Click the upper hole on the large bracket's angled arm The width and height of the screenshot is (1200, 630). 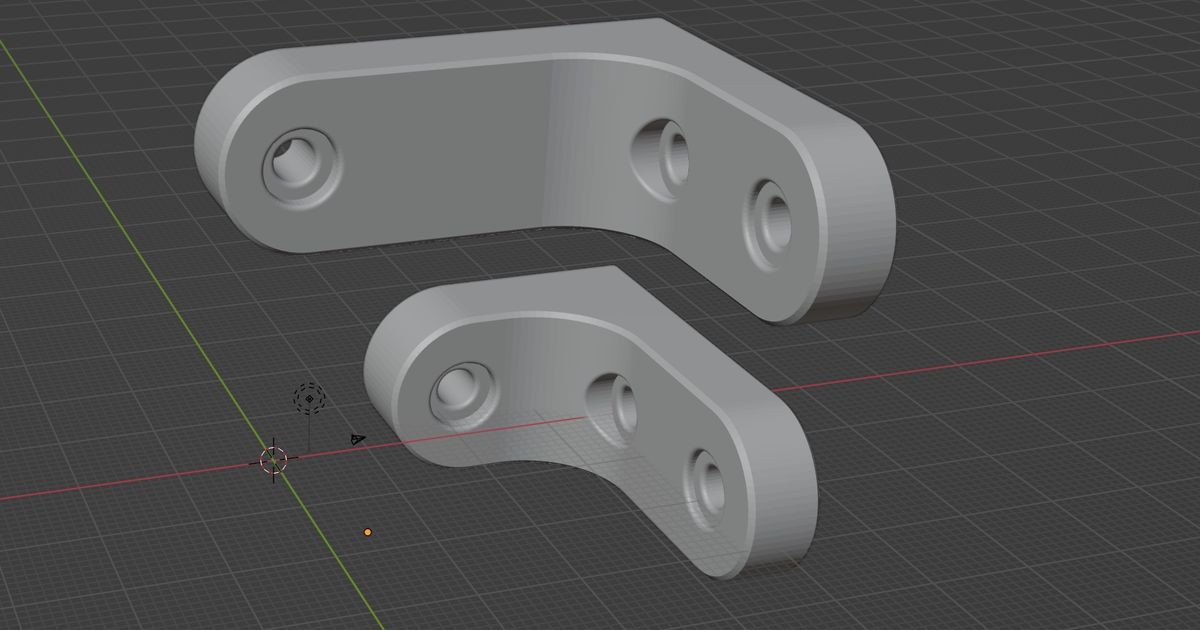[660, 150]
